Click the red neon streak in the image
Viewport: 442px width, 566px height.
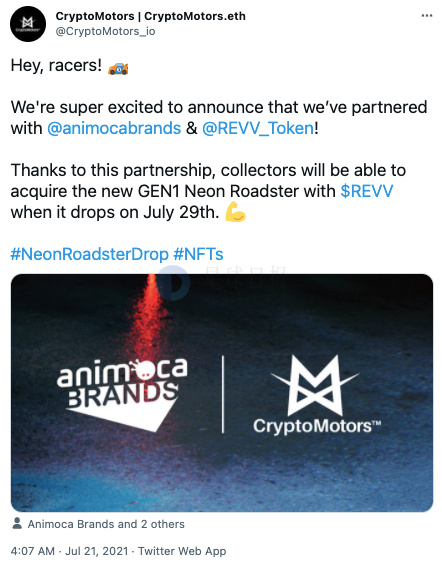pos(149,318)
